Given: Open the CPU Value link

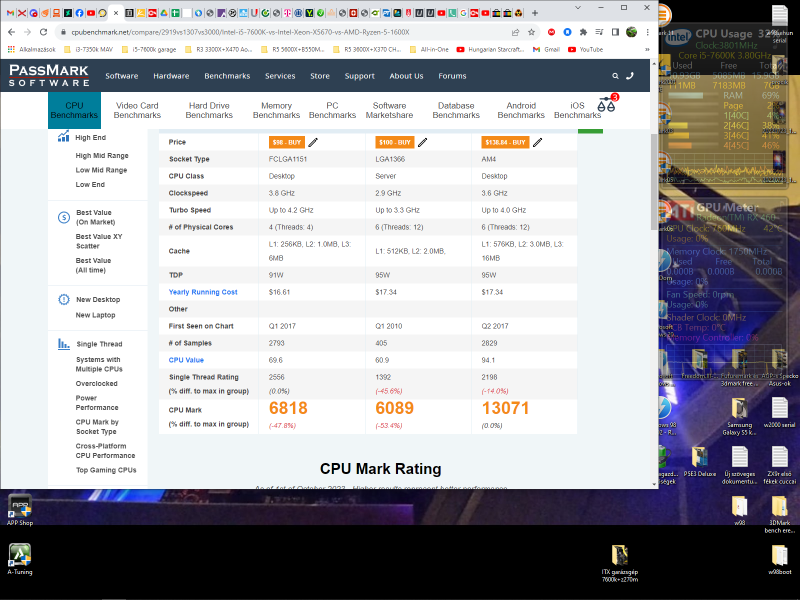Looking at the screenshot, I should [x=186, y=360].
